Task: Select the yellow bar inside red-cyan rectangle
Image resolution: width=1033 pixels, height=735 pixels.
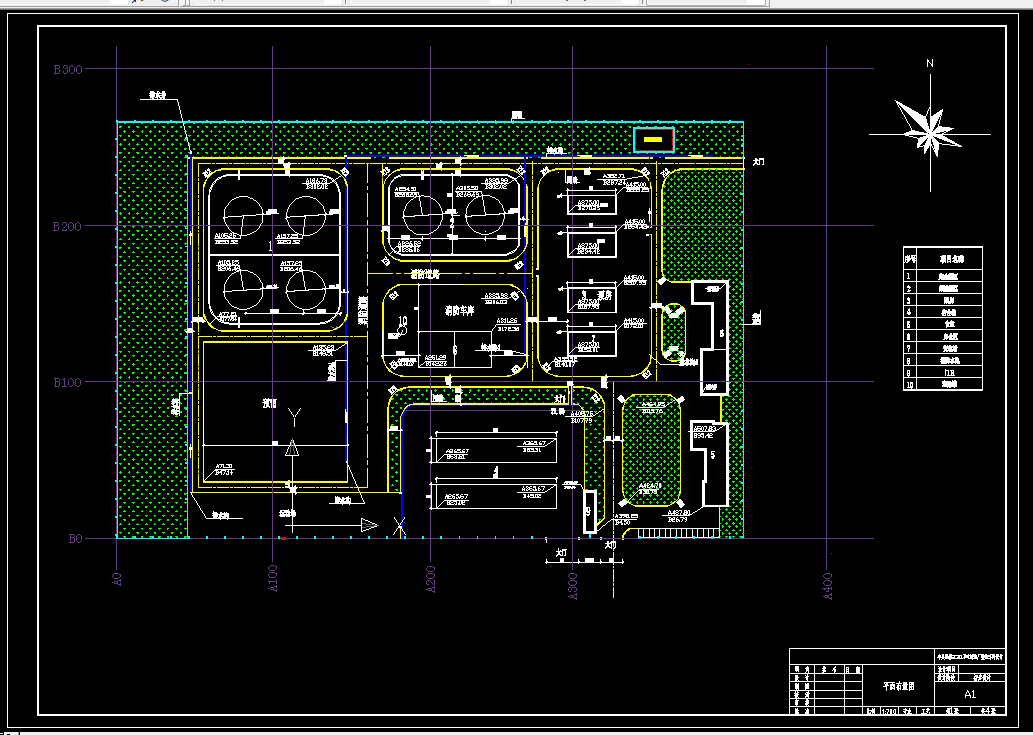Action: click(x=653, y=140)
